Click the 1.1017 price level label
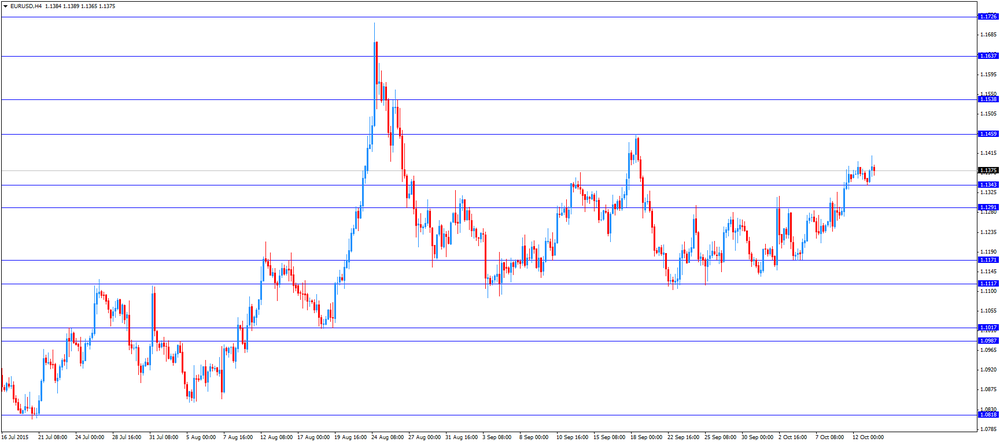The width and height of the screenshot is (1000, 442). point(987,327)
